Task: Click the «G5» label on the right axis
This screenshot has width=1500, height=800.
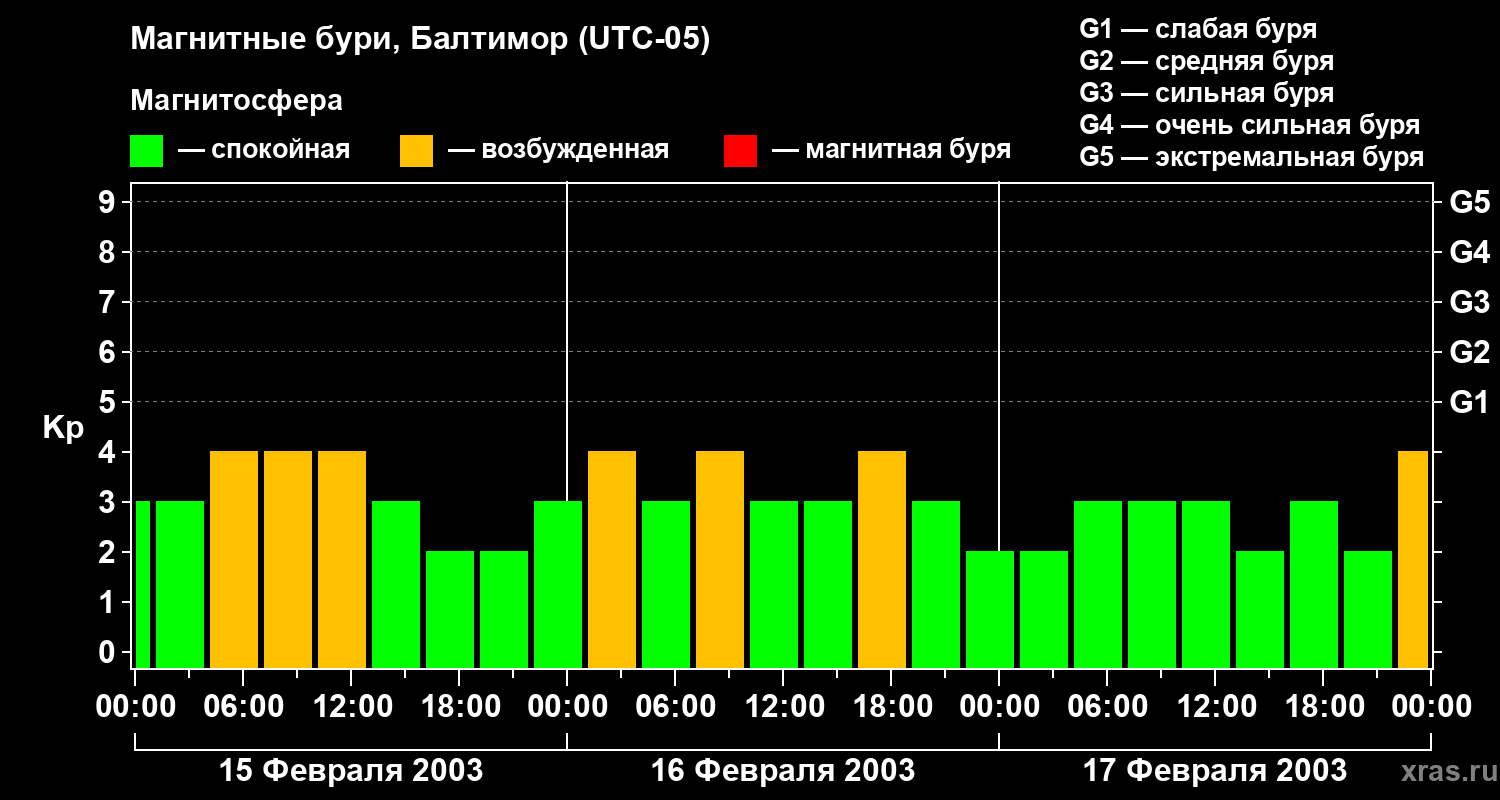Action: (1469, 202)
